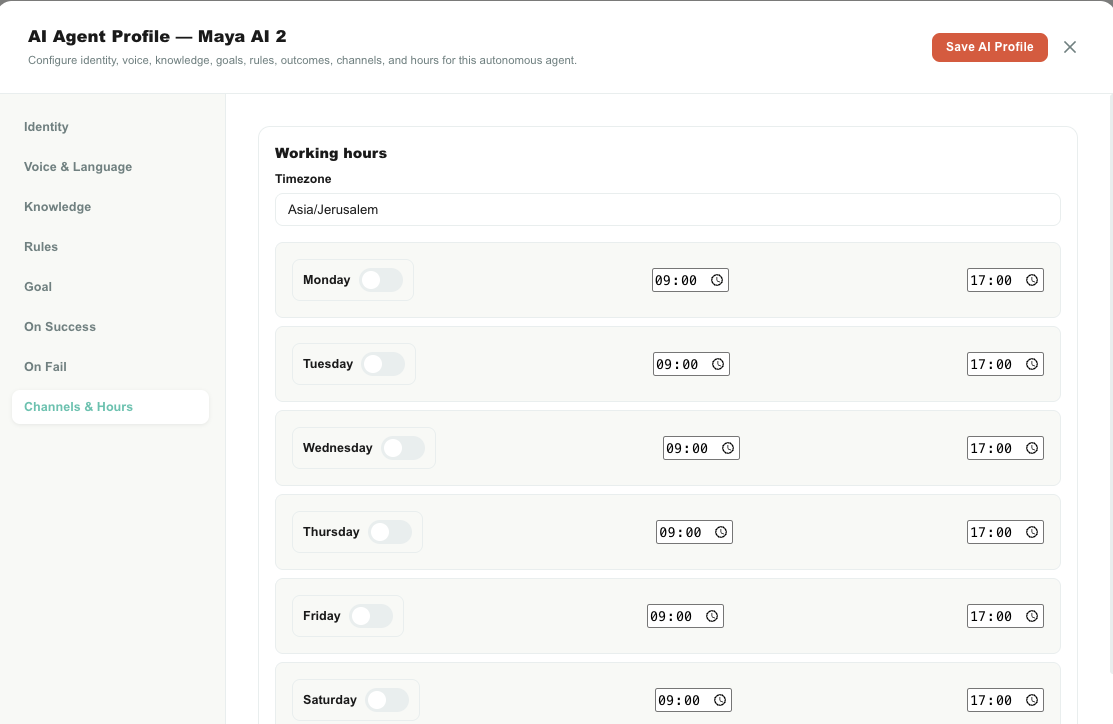
Task: Open clock picker for Thursday end time
Action: click(x=1032, y=532)
